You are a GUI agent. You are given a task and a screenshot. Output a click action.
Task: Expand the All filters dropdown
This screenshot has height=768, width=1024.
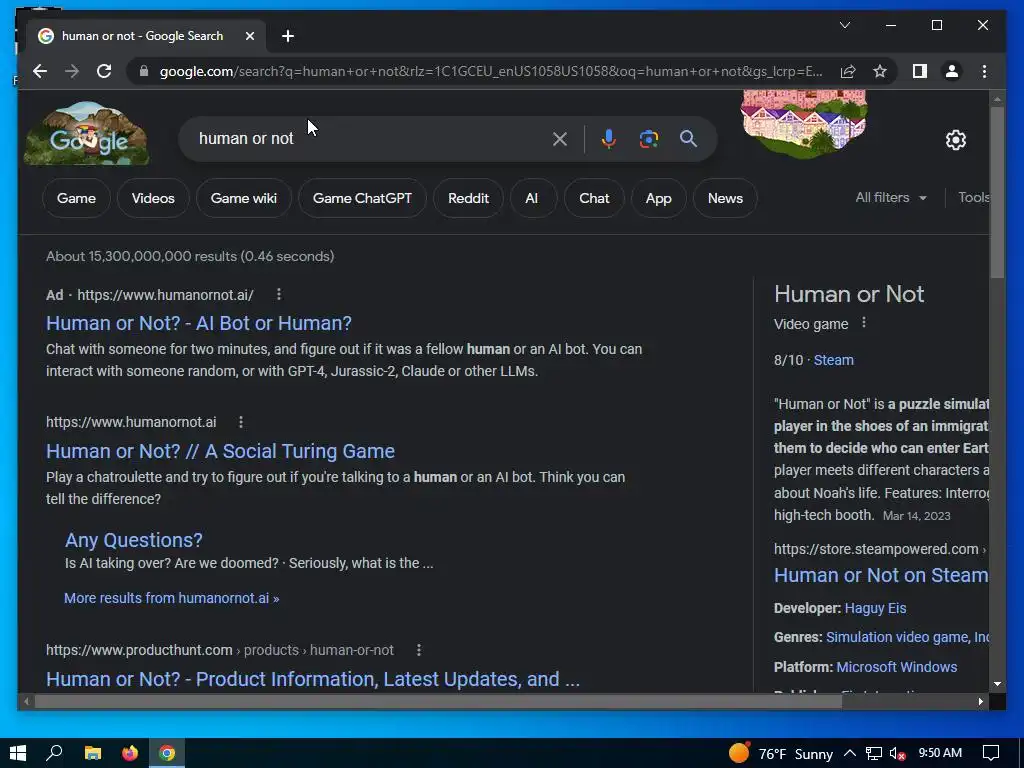point(891,197)
